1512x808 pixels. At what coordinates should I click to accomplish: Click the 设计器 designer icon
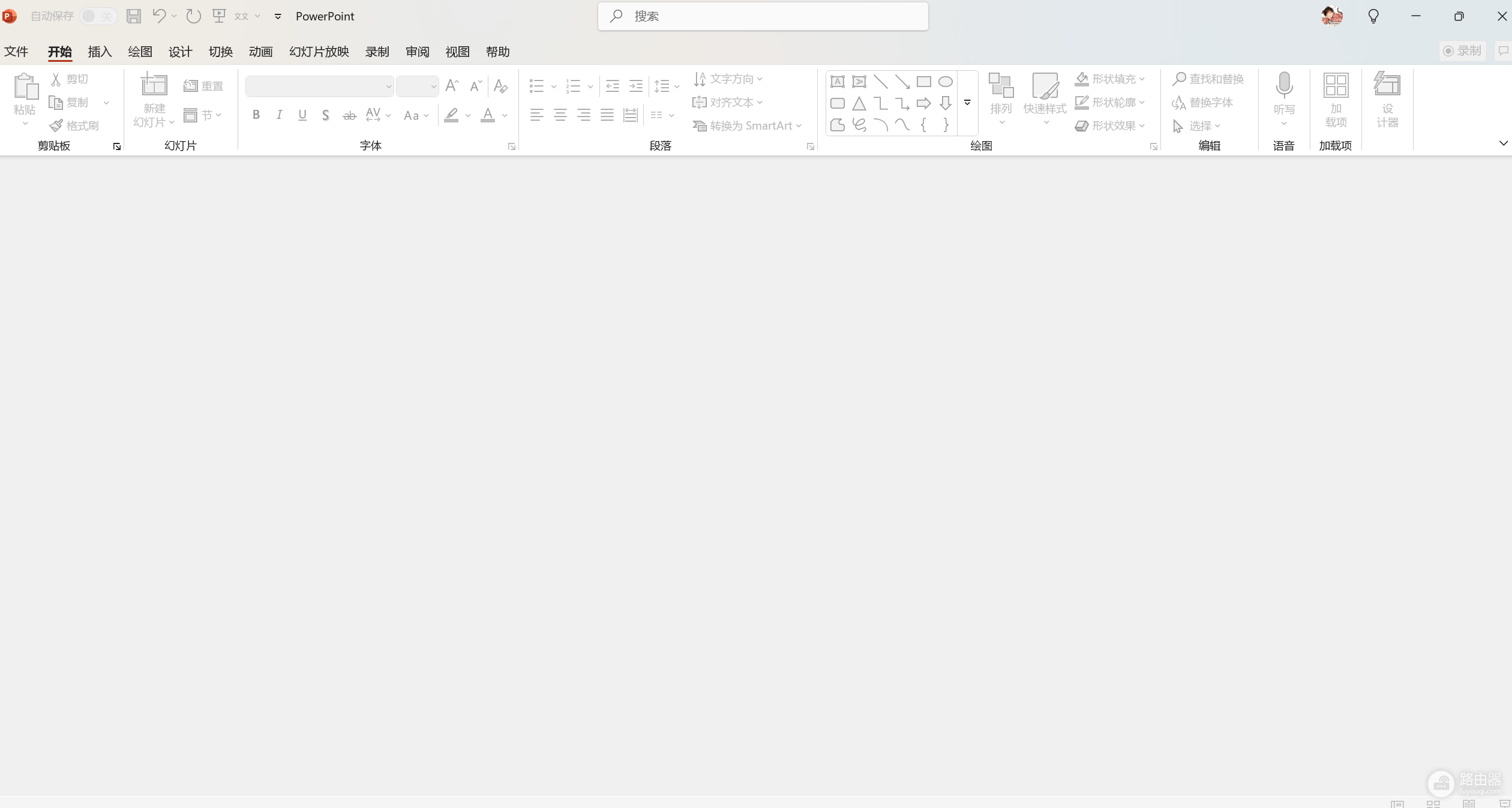point(1387,84)
